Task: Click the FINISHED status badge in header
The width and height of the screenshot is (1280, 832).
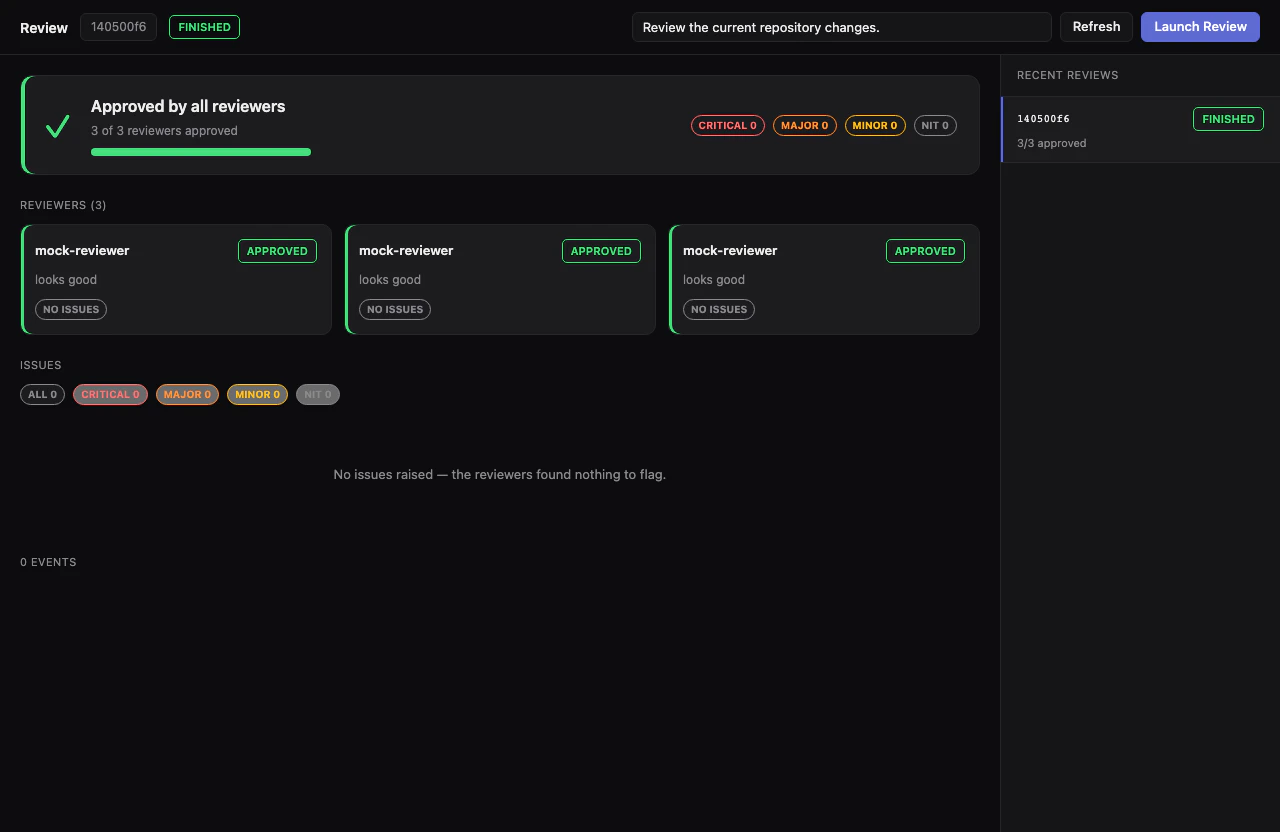Action: coord(204,27)
